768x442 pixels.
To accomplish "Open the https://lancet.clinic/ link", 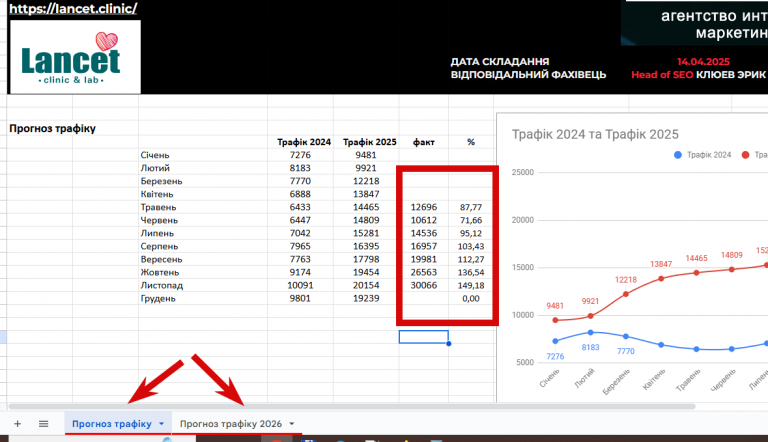I will pos(73,8).
